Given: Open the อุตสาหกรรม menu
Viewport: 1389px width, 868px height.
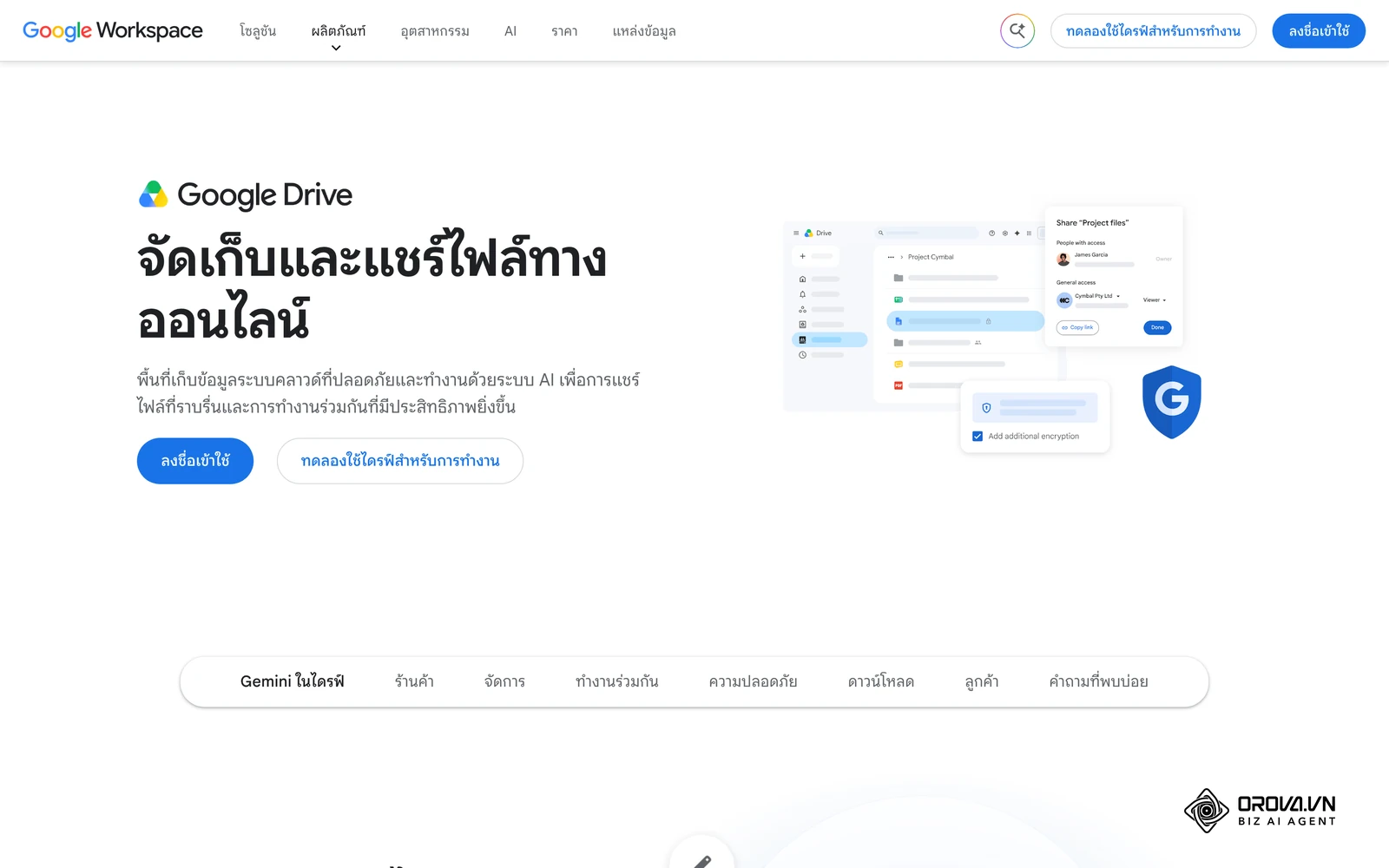Looking at the screenshot, I should click(x=435, y=31).
